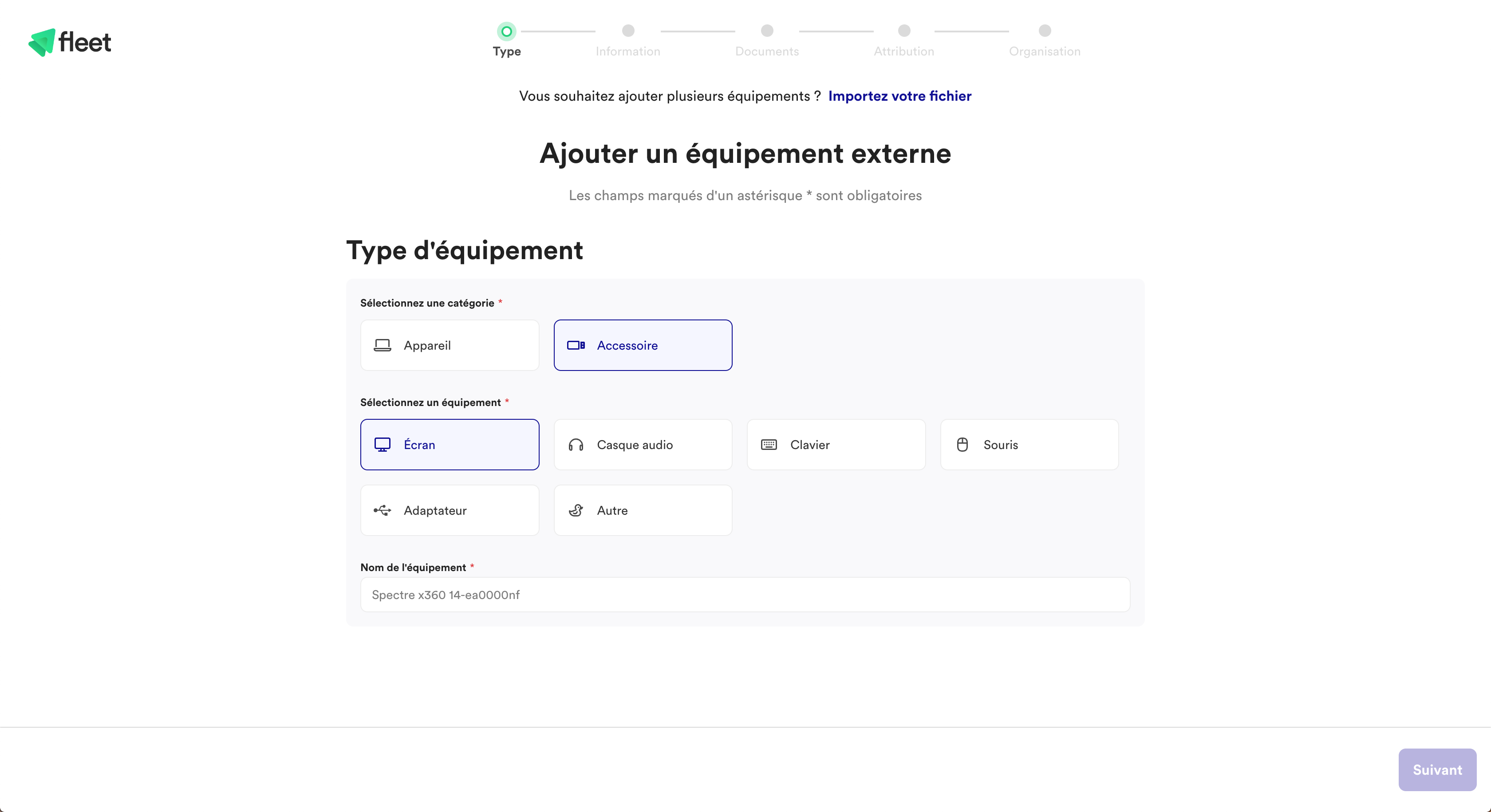
Task: Go to the Information step label
Action: click(628, 51)
